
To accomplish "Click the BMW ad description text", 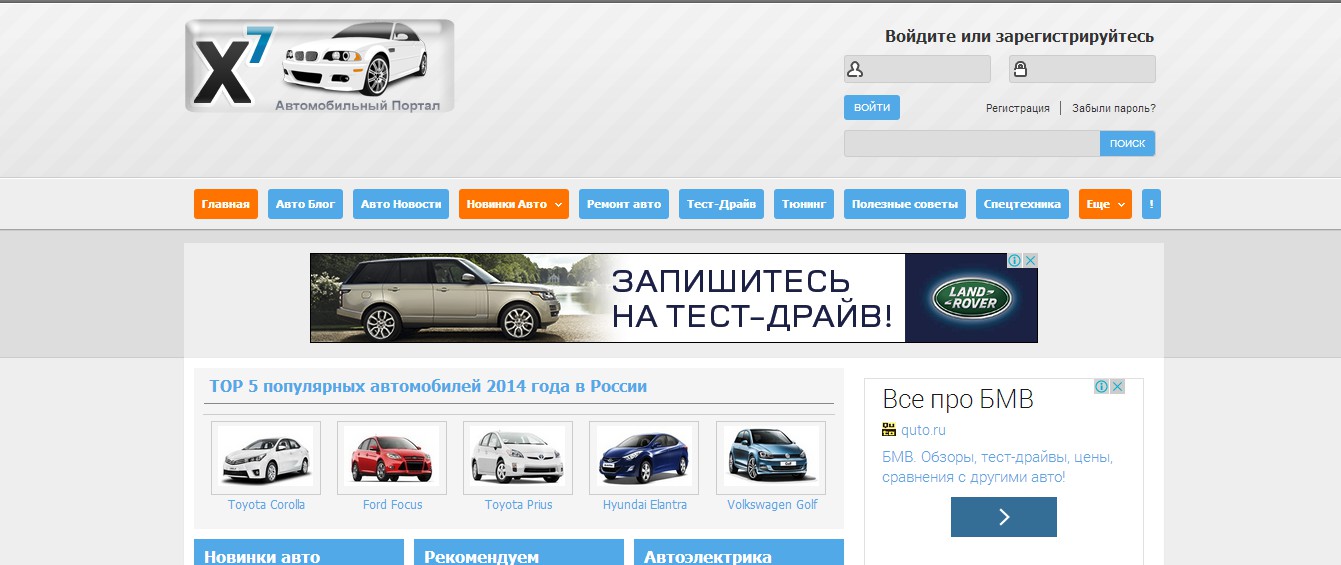I will pos(997,467).
